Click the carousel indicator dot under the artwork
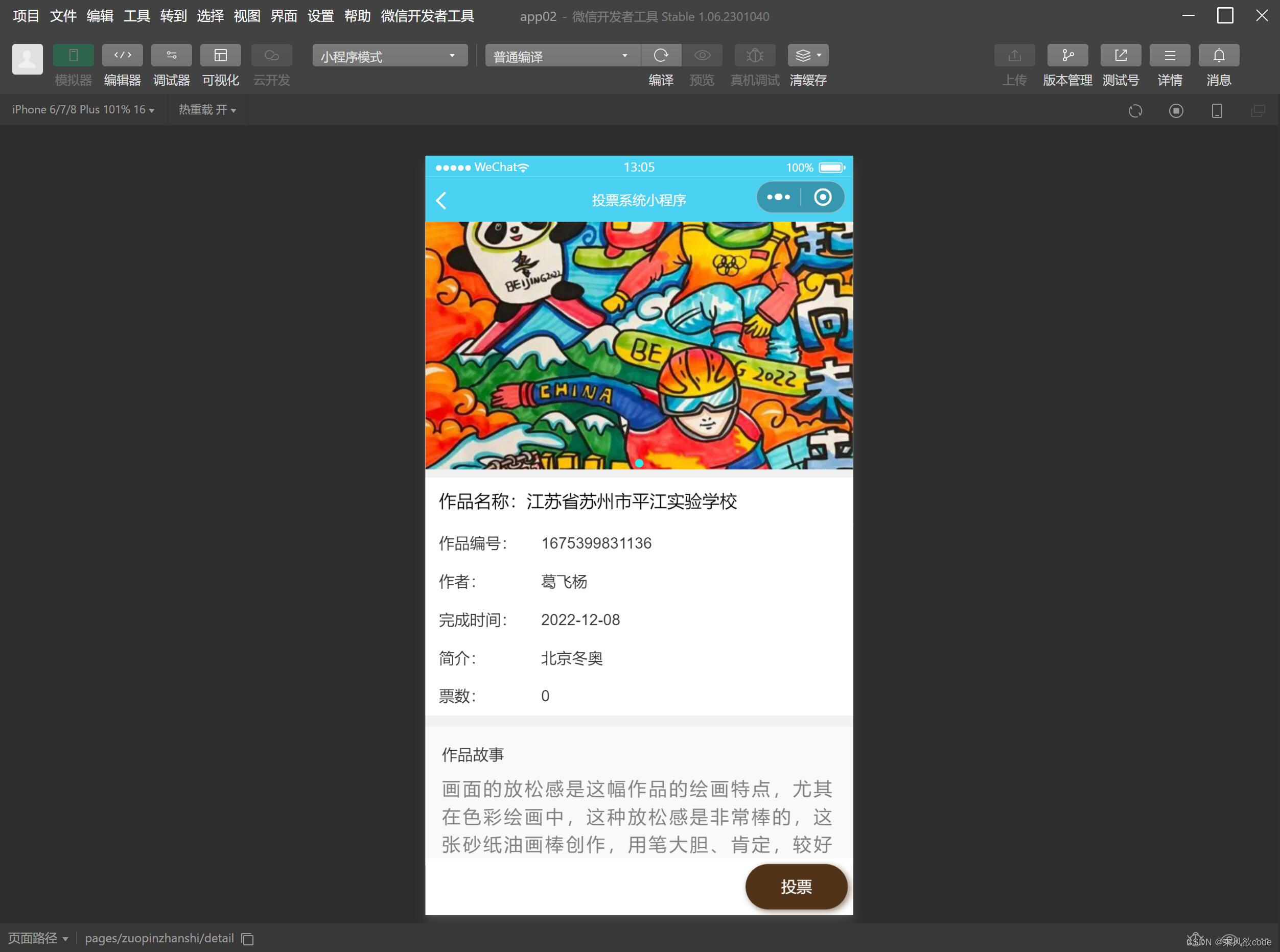The height and width of the screenshot is (952, 1280). click(x=639, y=463)
